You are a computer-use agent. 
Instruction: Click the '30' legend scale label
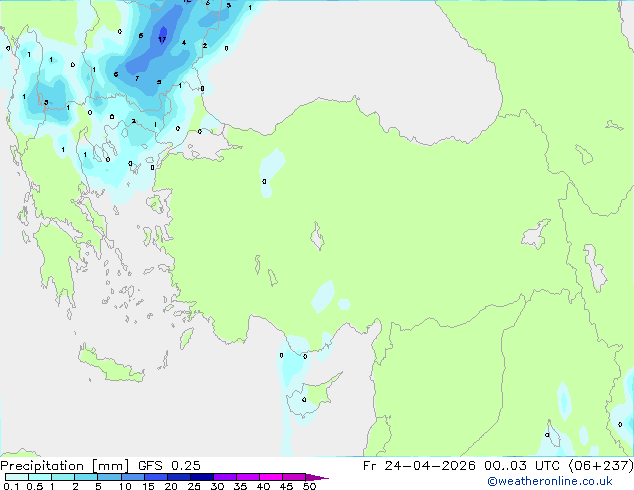[x=217, y=486]
